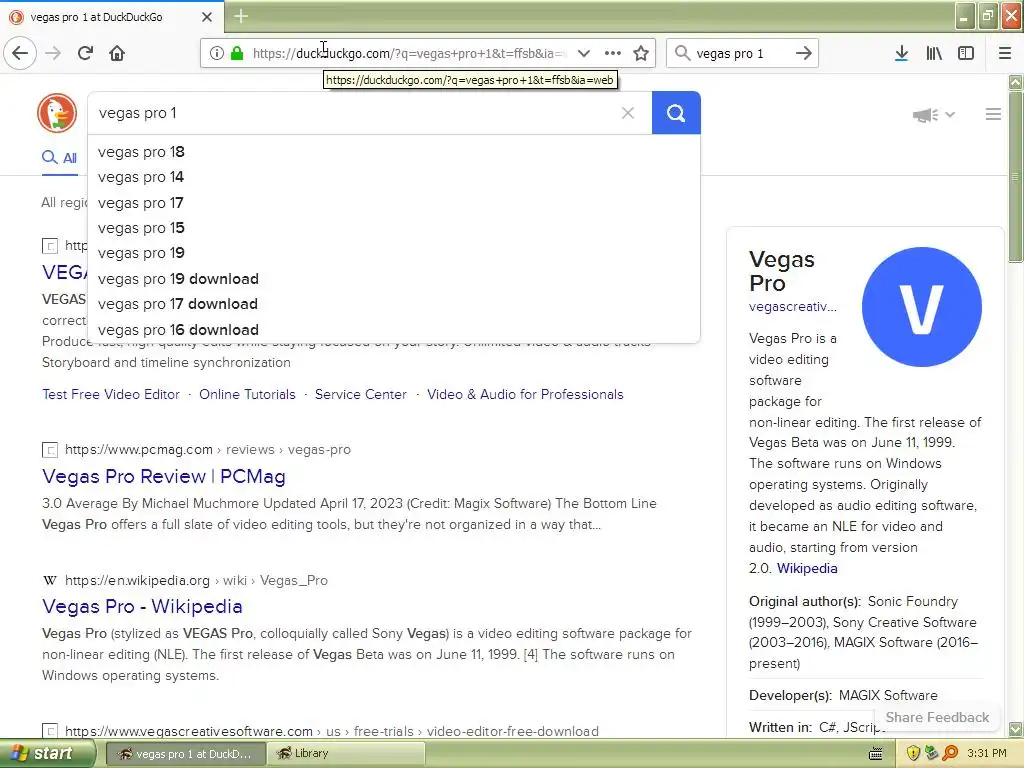1024x768 pixels.
Task: Click the Firefox back arrow button
Action: tap(20, 53)
